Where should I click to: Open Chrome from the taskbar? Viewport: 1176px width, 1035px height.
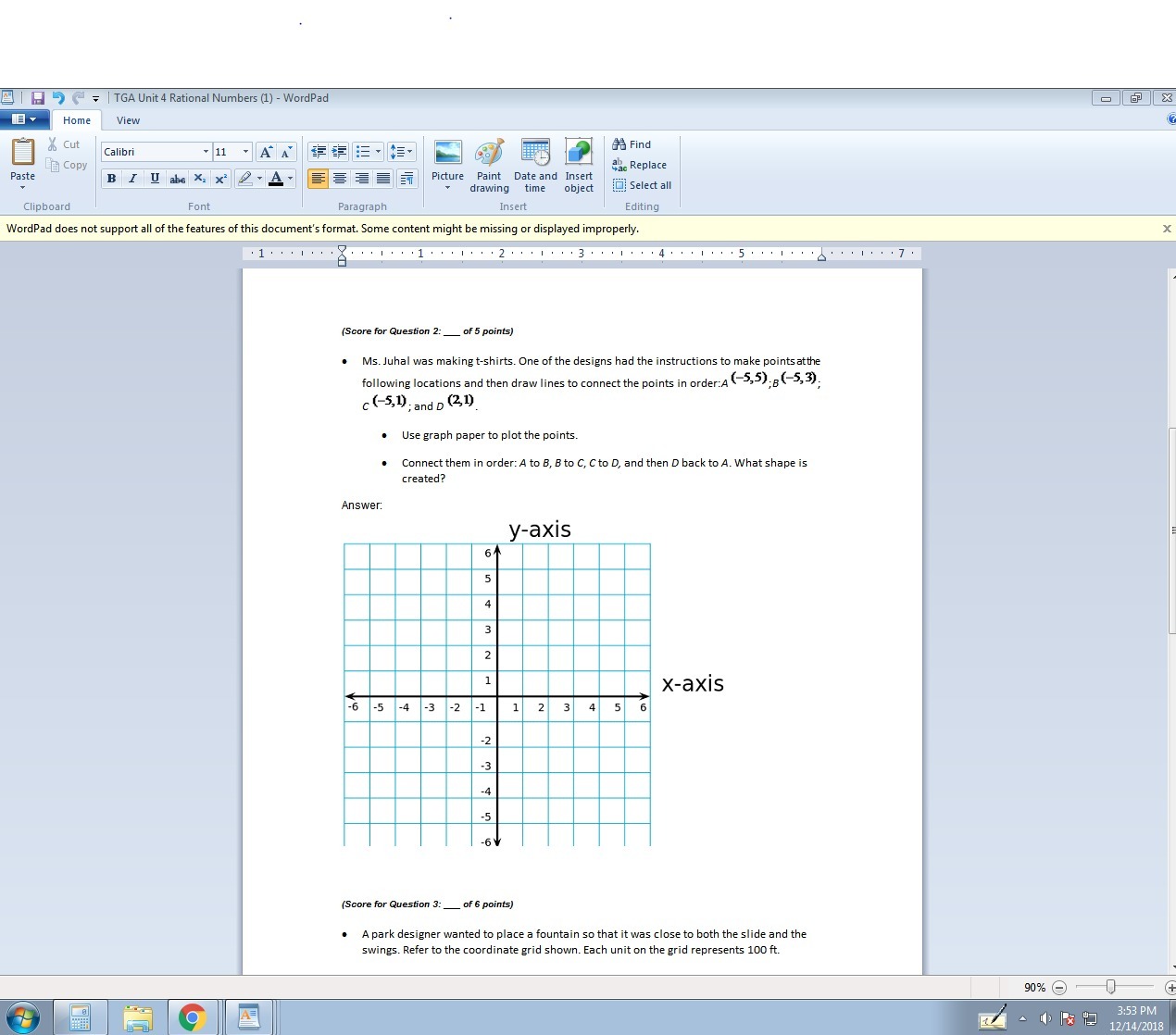click(x=192, y=1018)
